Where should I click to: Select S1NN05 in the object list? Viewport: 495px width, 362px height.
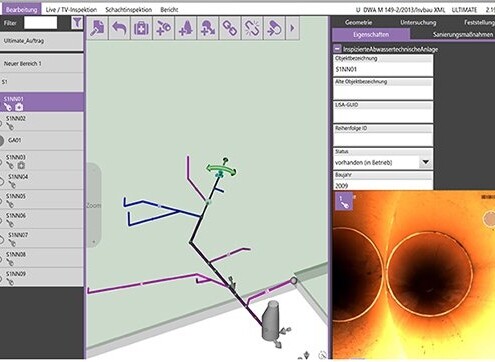[x=42, y=199]
